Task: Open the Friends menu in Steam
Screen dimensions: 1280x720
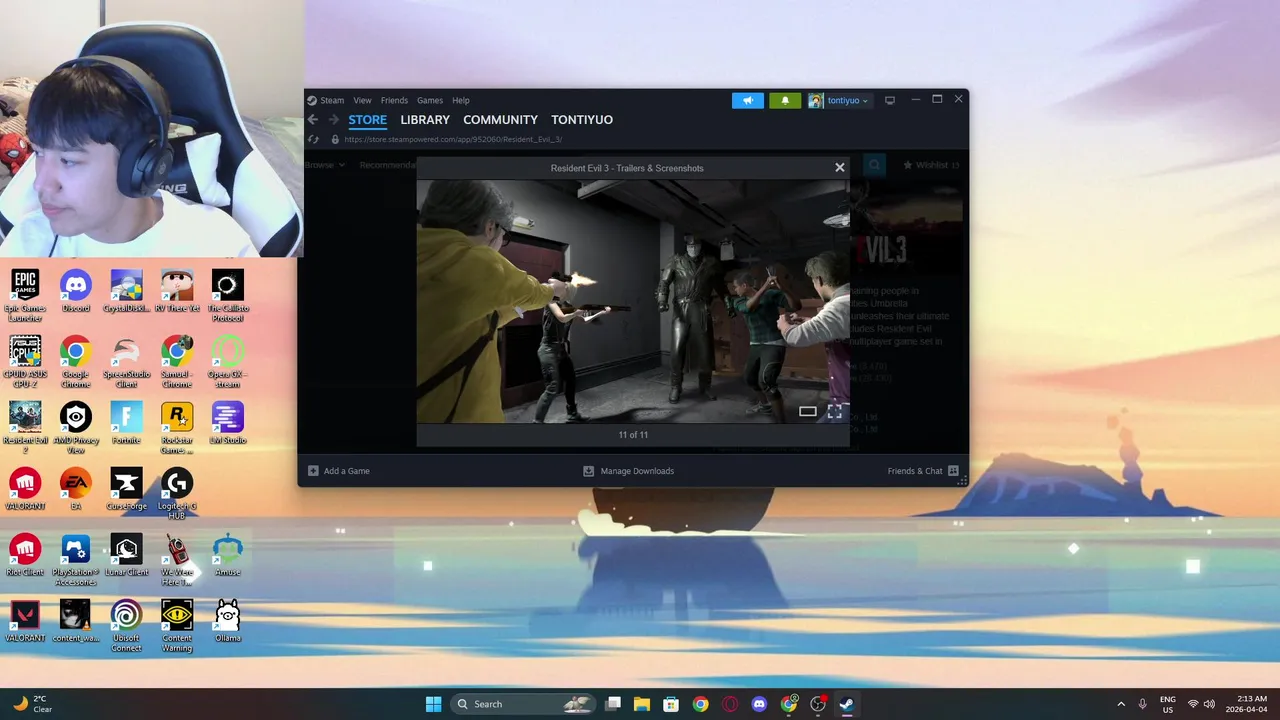Action: 394,100
